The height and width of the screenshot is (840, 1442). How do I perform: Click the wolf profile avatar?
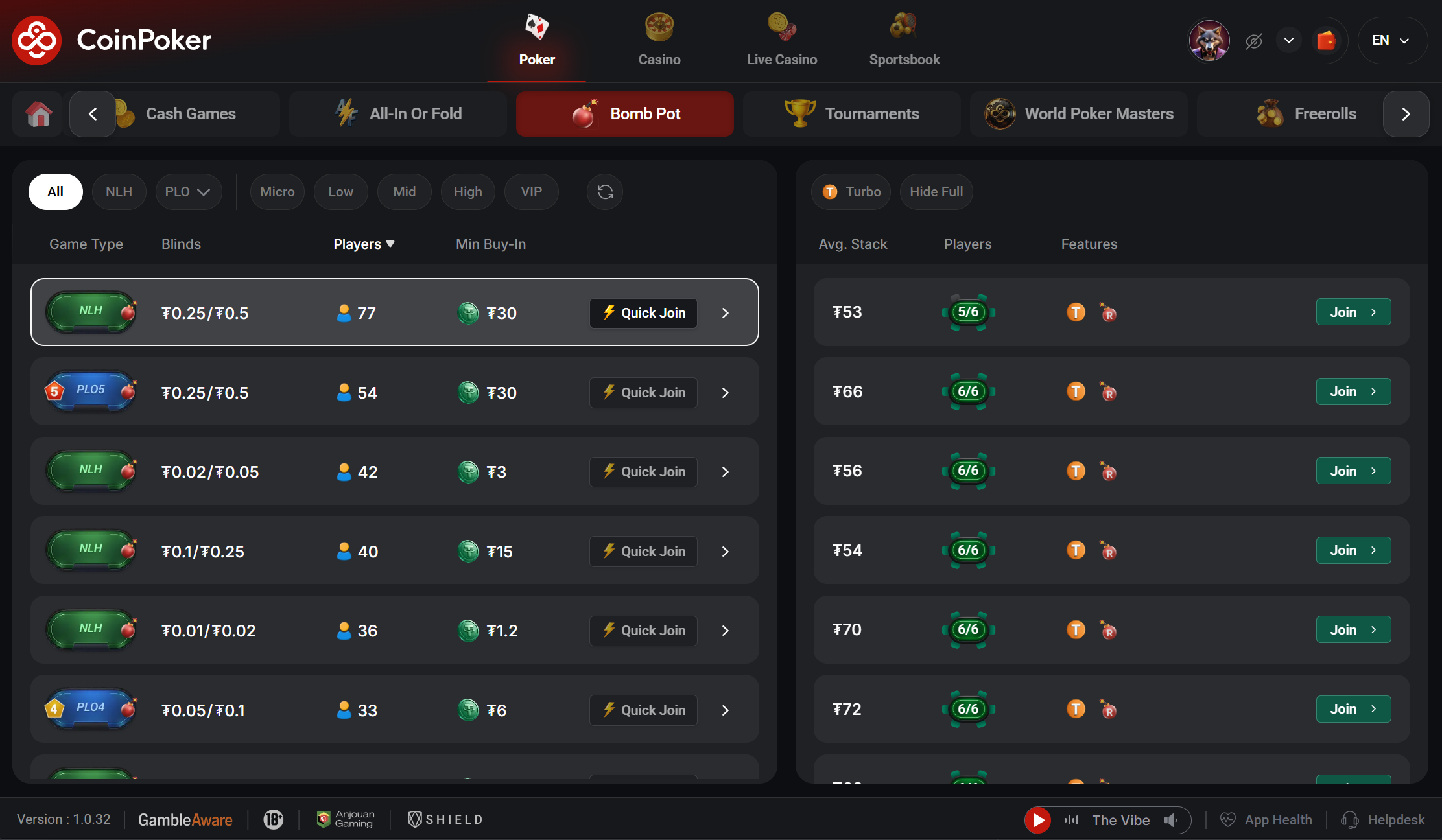point(1209,41)
